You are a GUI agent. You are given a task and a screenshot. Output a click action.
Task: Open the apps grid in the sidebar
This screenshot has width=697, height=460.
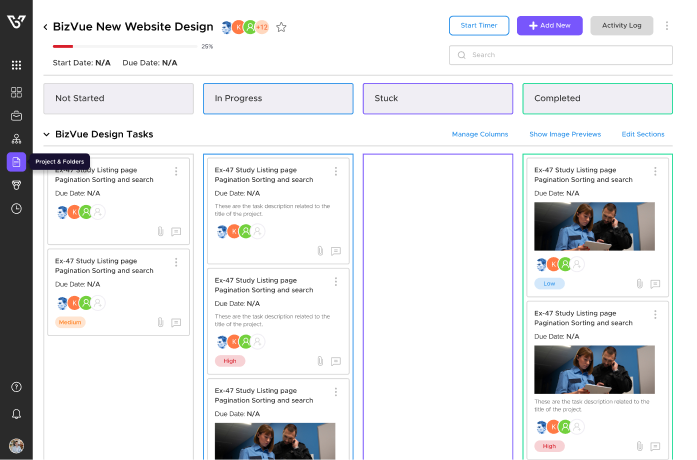click(x=16, y=65)
